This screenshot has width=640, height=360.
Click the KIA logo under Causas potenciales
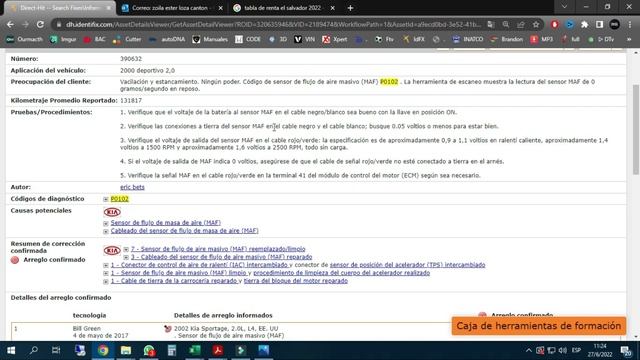(x=112, y=212)
